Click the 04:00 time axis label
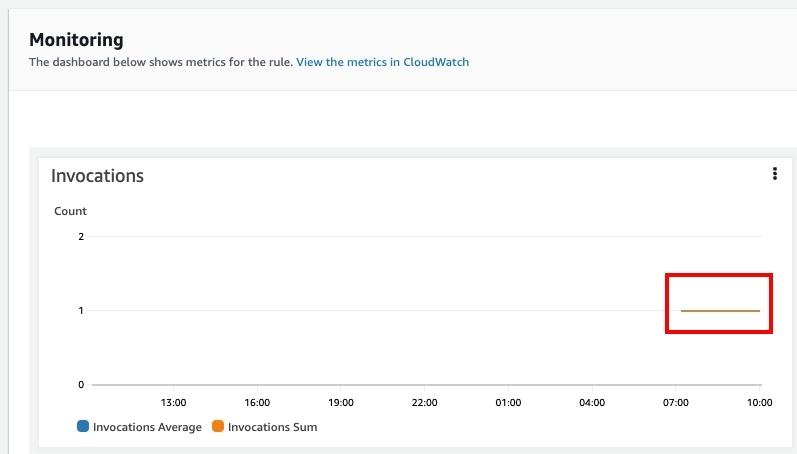 592,403
